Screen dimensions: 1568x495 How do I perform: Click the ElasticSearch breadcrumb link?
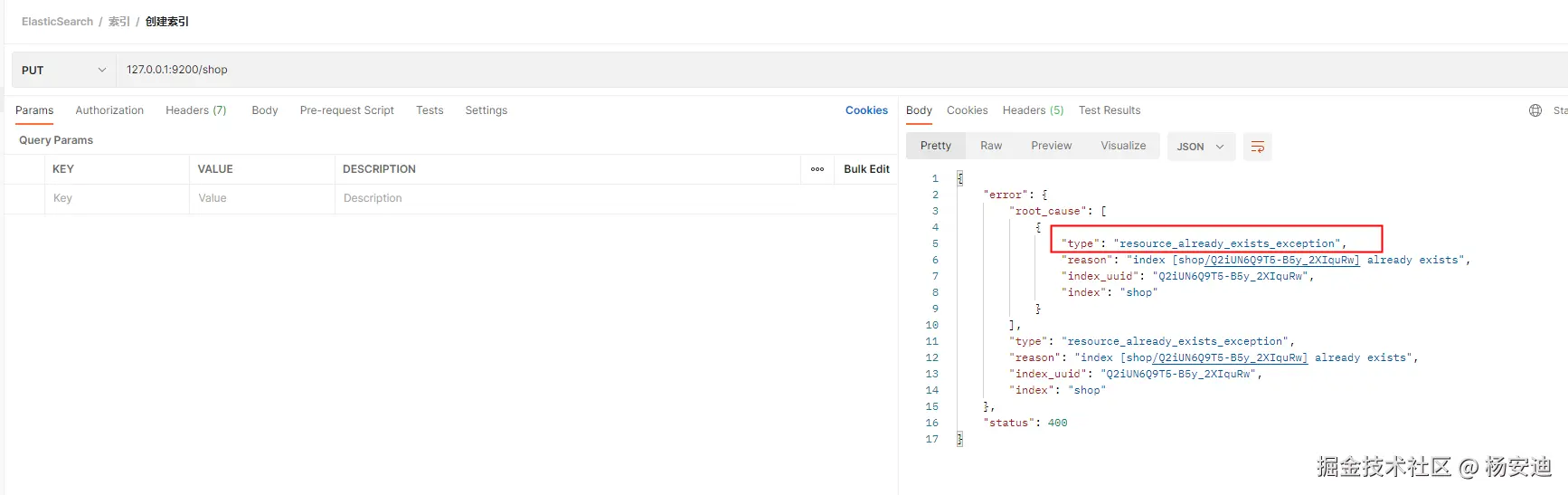click(x=57, y=22)
